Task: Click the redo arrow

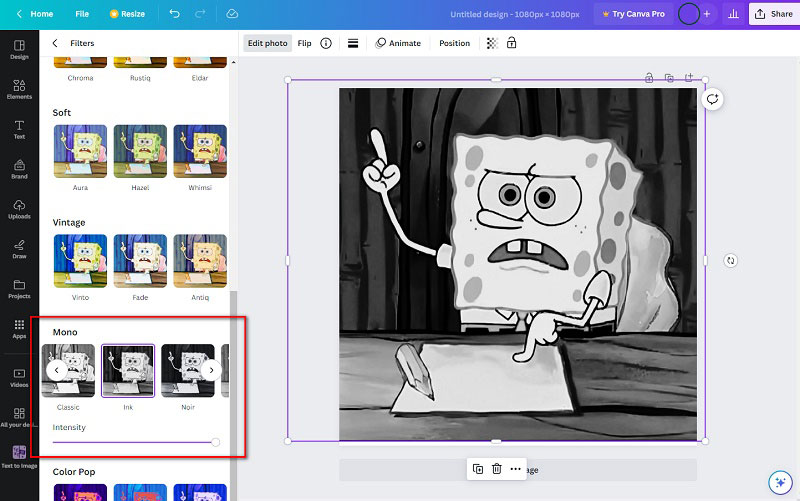Action: click(200, 14)
